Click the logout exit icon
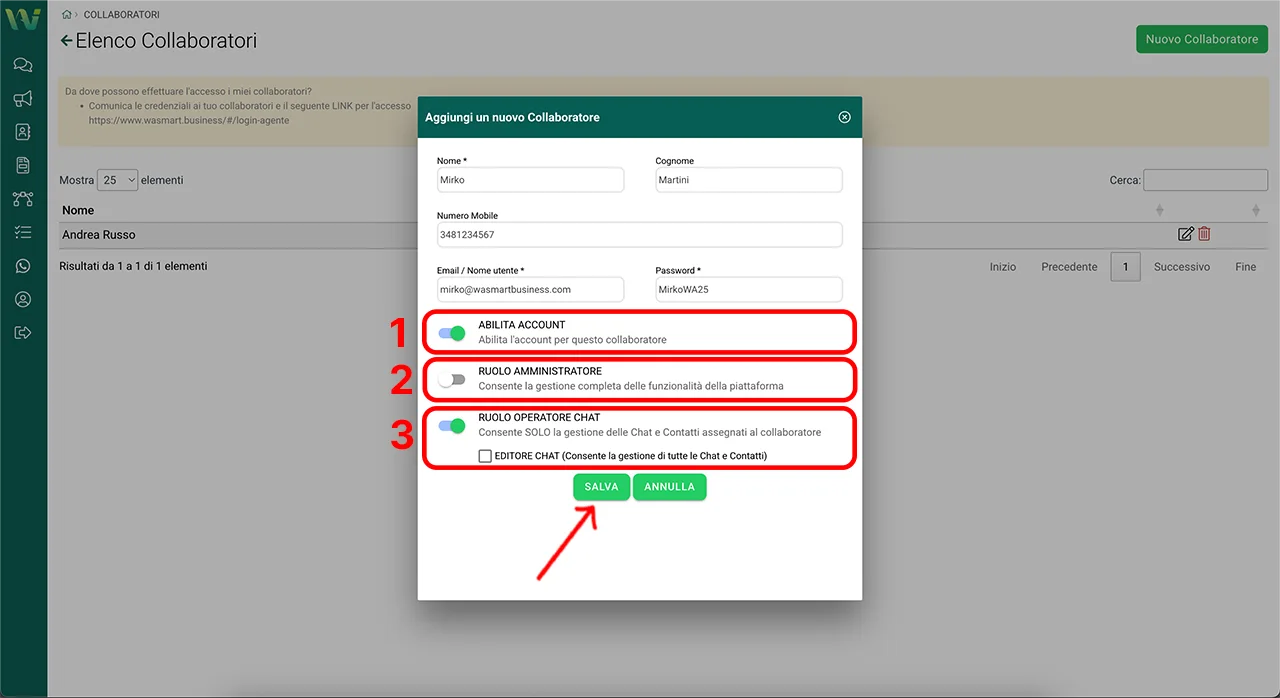Viewport: 1280px width, 698px height. point(23,333)
